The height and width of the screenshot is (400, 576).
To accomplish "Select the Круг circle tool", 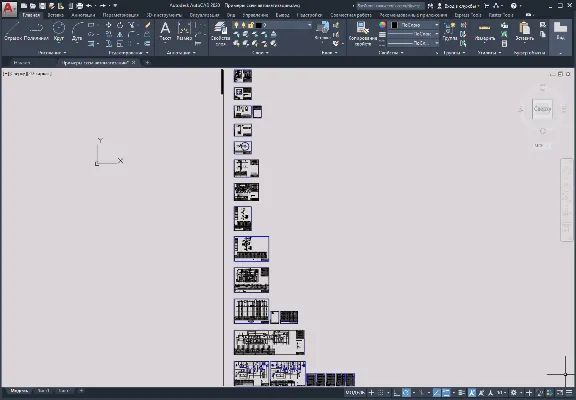I will click(x=59, y=31).
